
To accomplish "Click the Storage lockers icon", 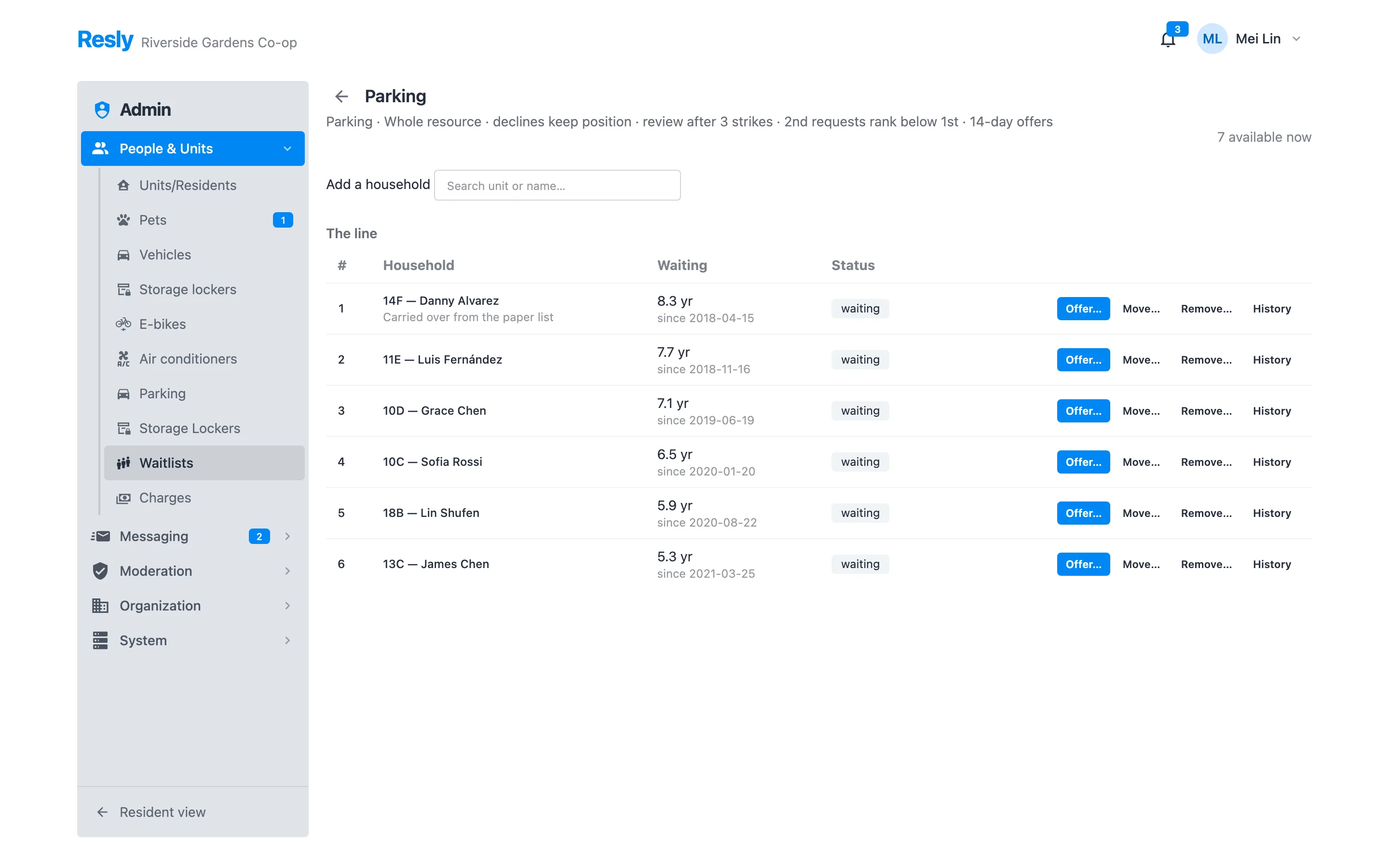I will (123, 289).
